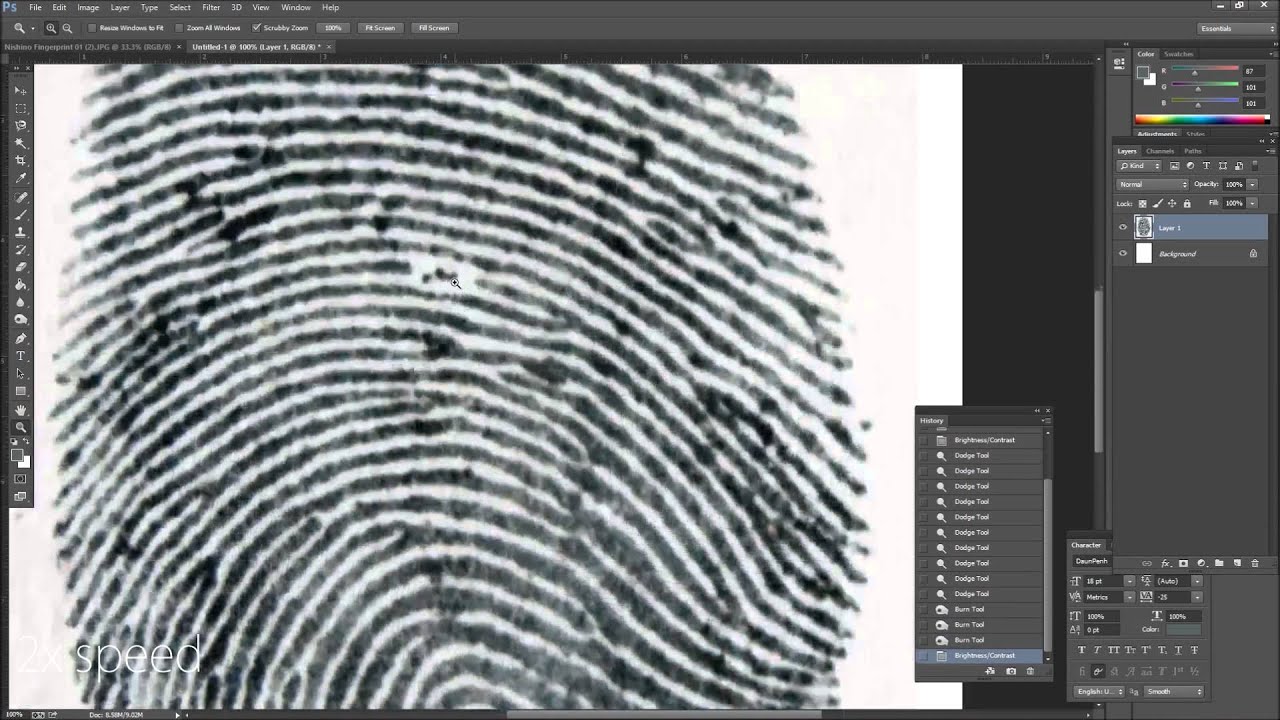
Task: Select the Magic Wand tool
Action: click(x=21, y=143)
